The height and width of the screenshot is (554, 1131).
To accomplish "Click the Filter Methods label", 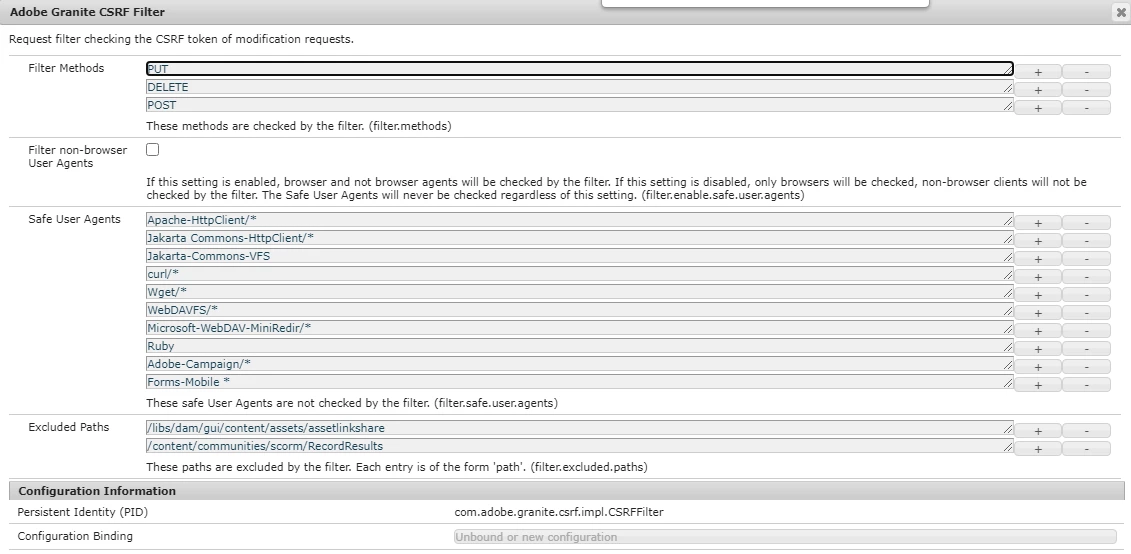I will [66, 68].
